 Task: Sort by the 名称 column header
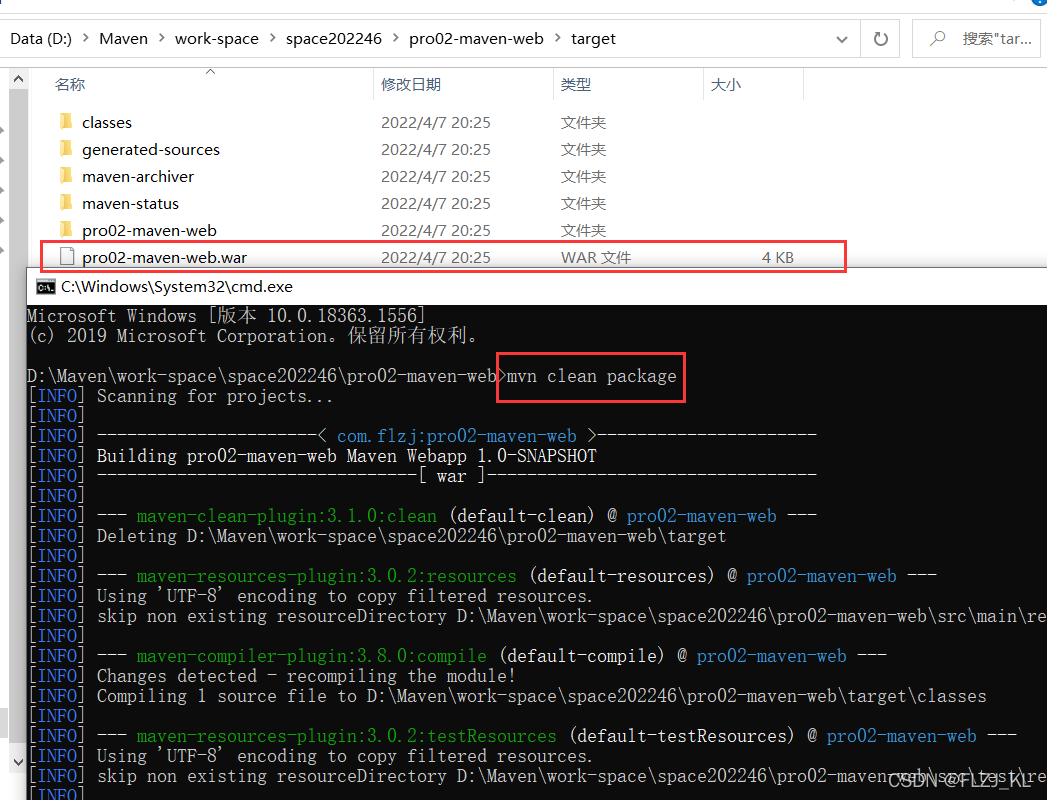coord(70,85)
